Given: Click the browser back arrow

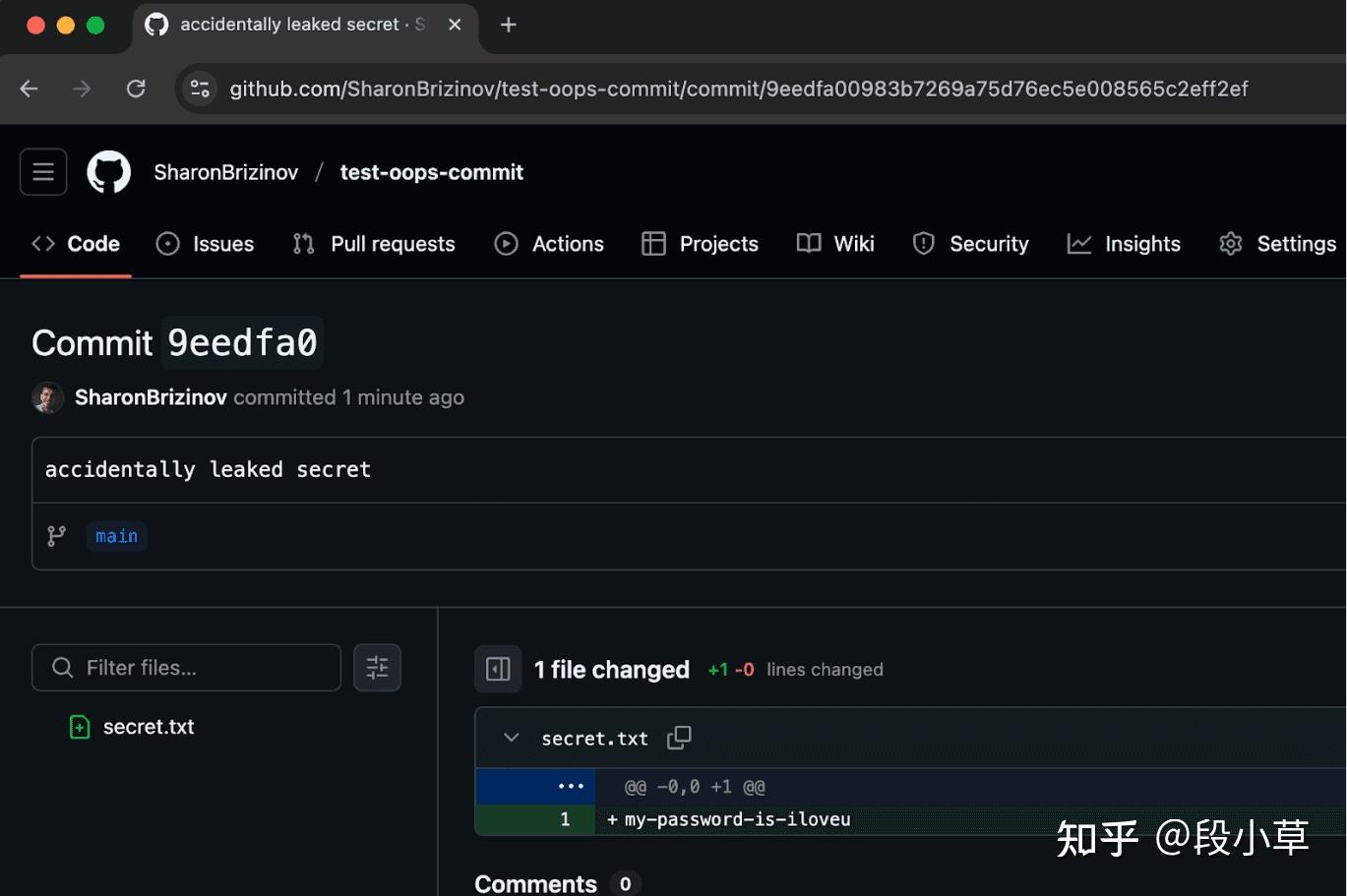Looking at the screenshot, I should (x=30, y=89).
